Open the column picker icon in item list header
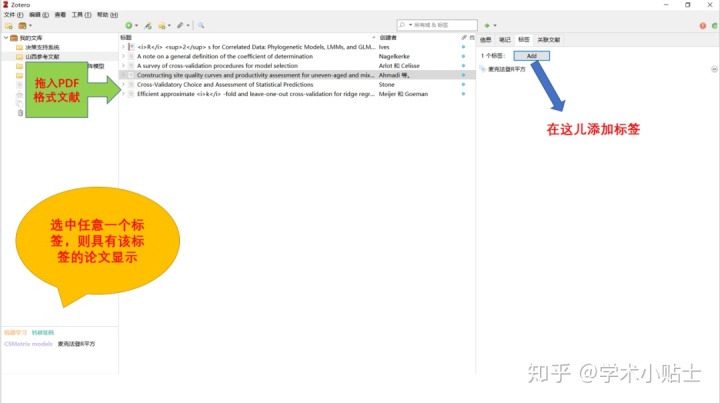720x403 pixels. [472, 38]
